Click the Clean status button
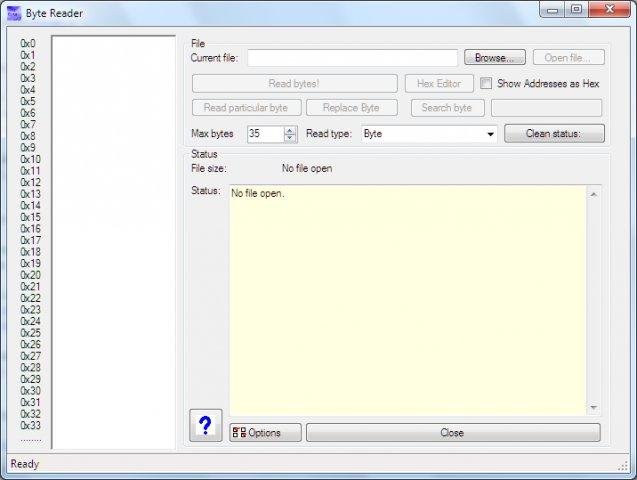The height and width of the screenshot is (480, 637). (x=554, y=134)
